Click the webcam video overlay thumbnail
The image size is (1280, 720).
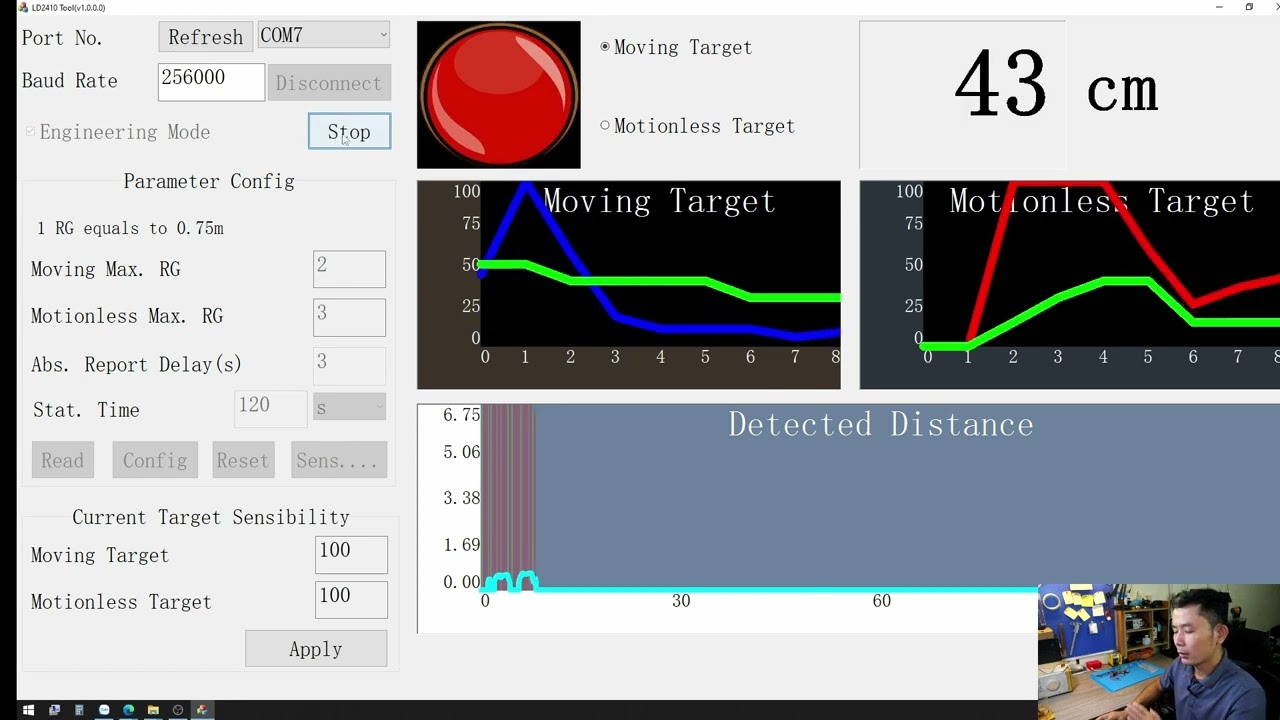[1159, 652]
